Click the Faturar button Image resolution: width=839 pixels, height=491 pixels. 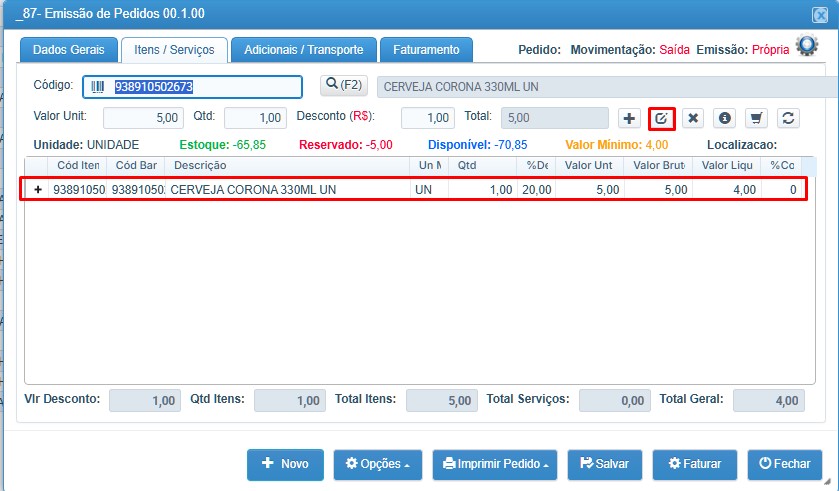click(x=695, y=464)
